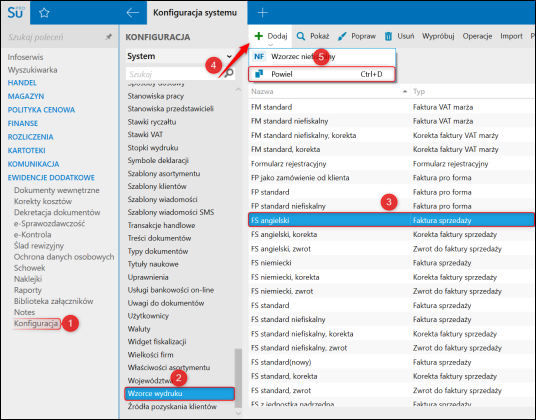Click the green plus Dodaj icon

(259, 36)
